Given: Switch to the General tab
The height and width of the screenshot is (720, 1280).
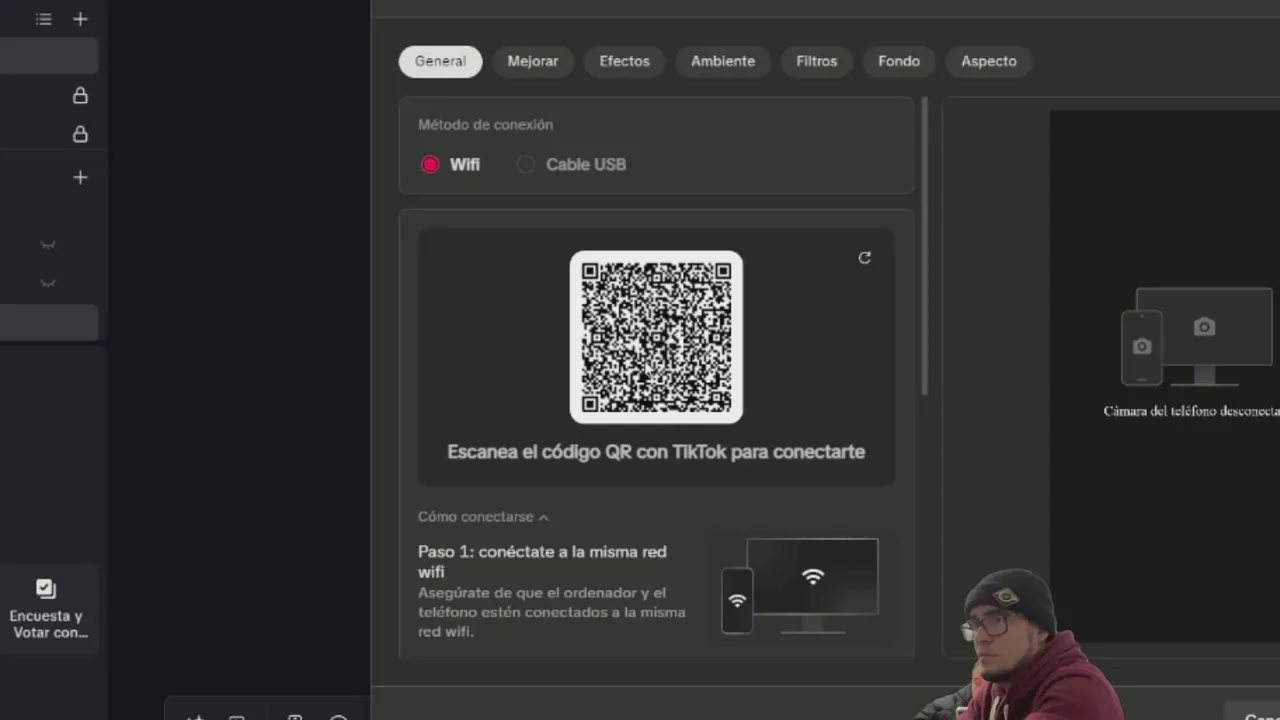Looking at the screenshot, I should tap(440, 61).
